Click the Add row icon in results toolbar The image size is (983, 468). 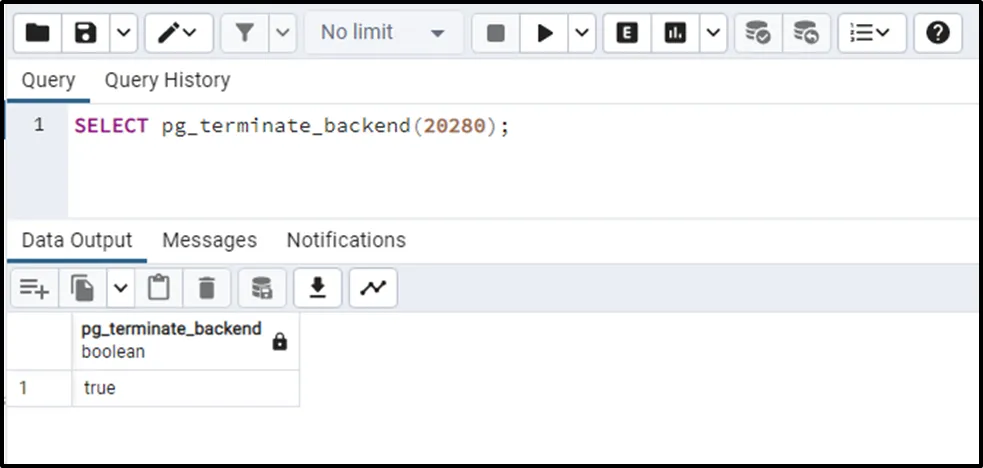click(34, 288)
